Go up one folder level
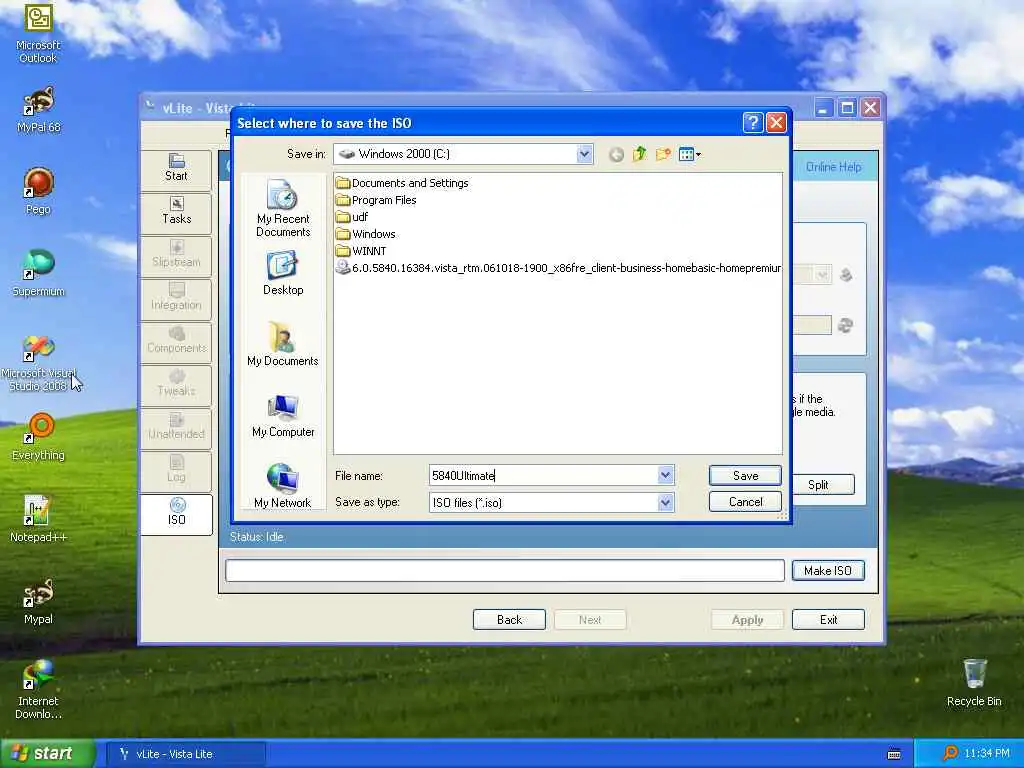Image resolution: width=1024 pixels, height=768 pixels. [639, 154]
